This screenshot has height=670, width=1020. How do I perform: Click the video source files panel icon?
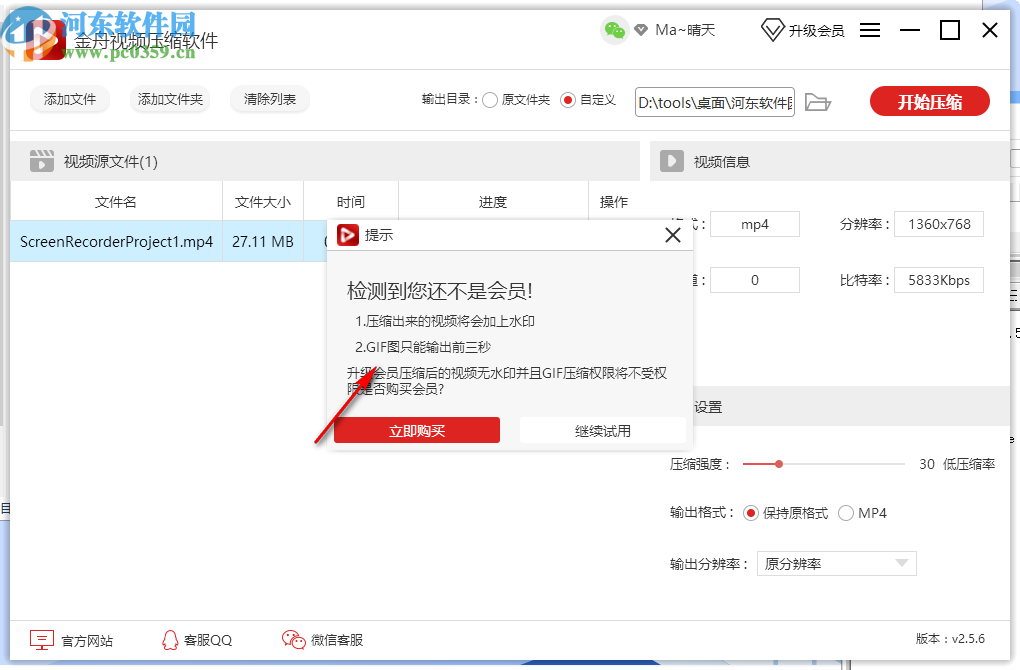pyautogui.click(x=41, y=160)
